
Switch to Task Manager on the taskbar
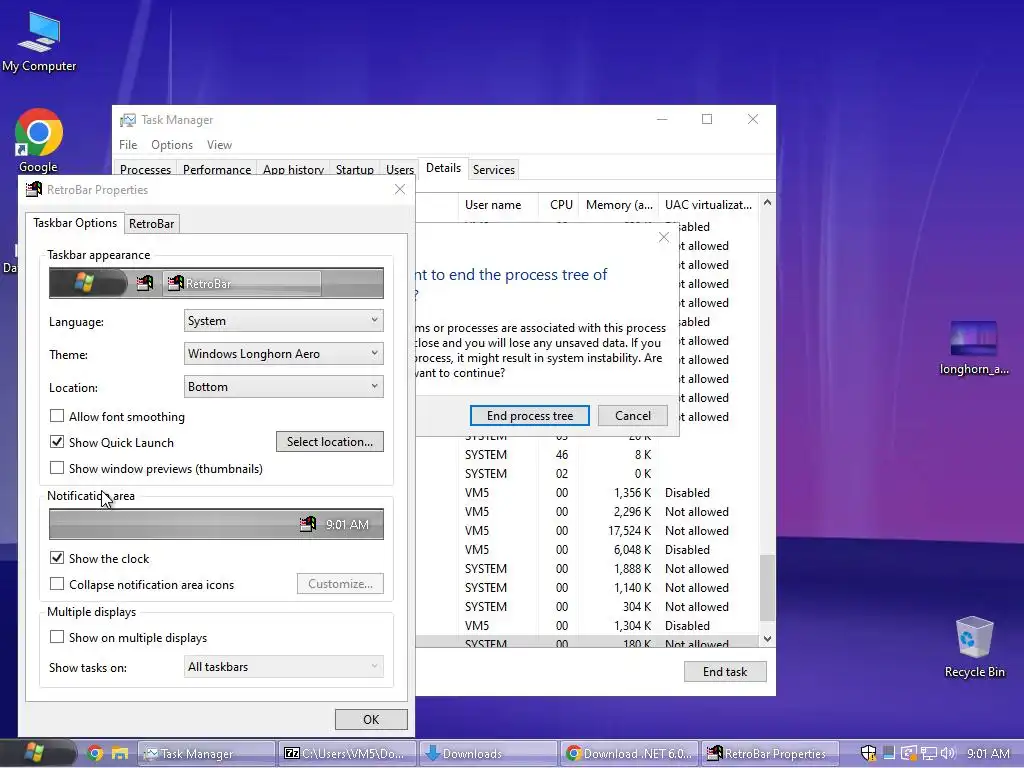click(206, 754)
